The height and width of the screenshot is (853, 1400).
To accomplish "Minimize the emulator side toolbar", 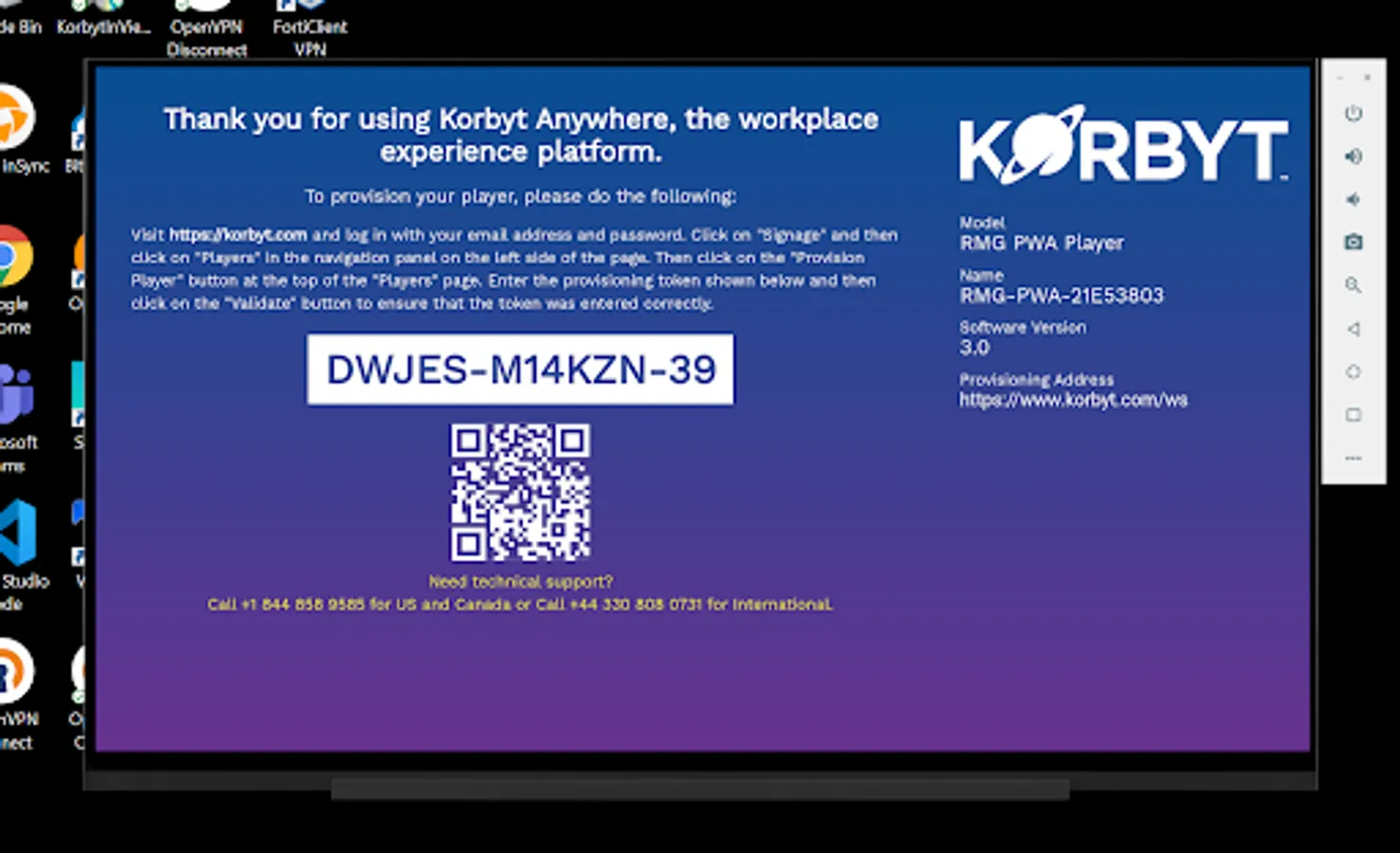I will point(1339,77).
